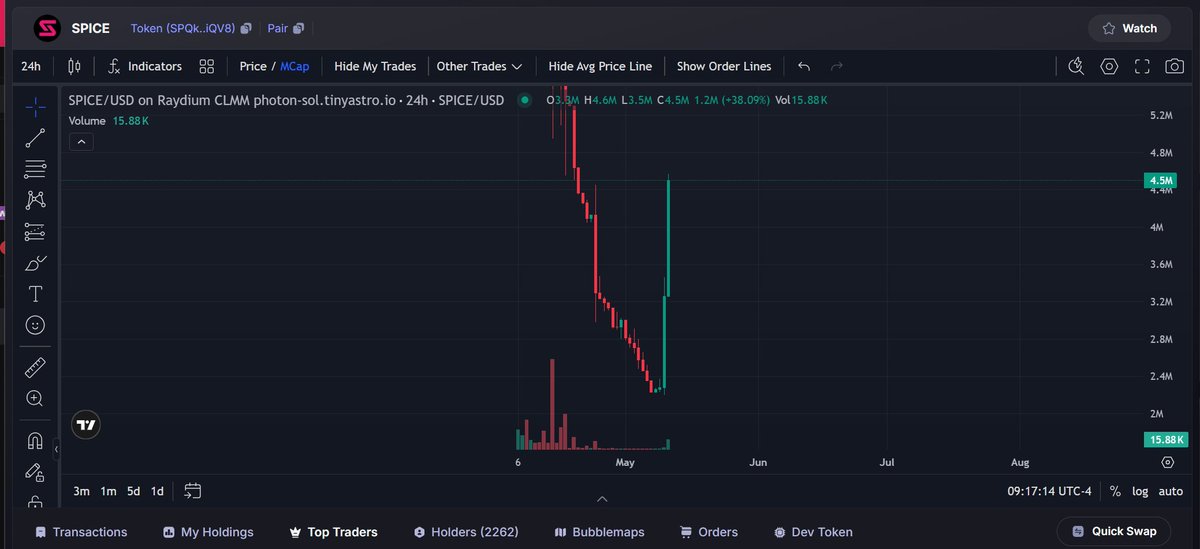Click the SPICE token logo icon
The width and height of the screenshot is (1200, 549).
46,28
